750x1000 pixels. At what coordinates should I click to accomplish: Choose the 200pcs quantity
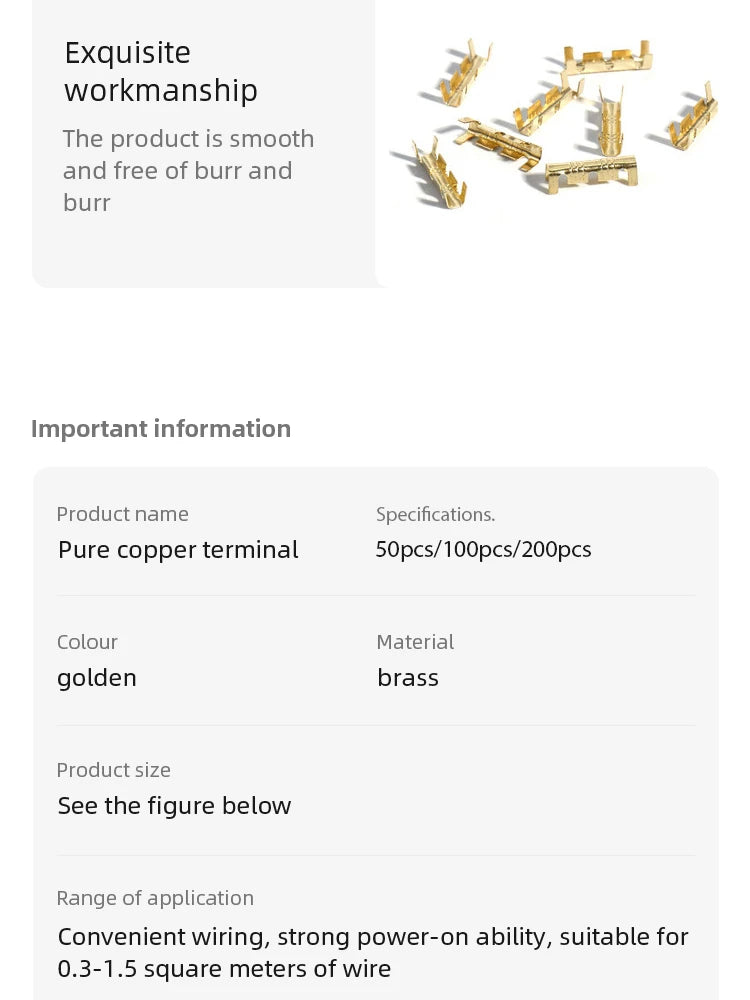coord(556,550)
